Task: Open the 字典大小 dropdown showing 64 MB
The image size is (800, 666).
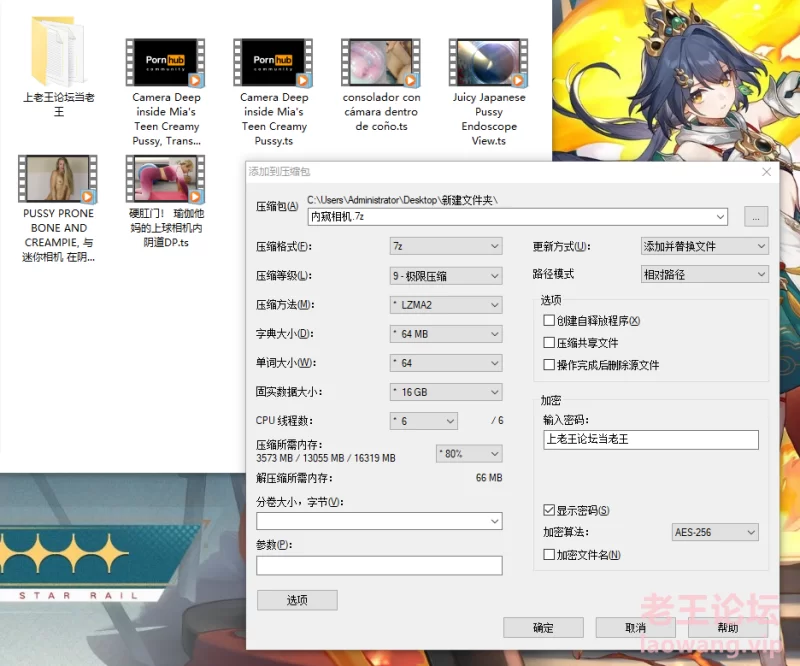Action: [446, 334]
